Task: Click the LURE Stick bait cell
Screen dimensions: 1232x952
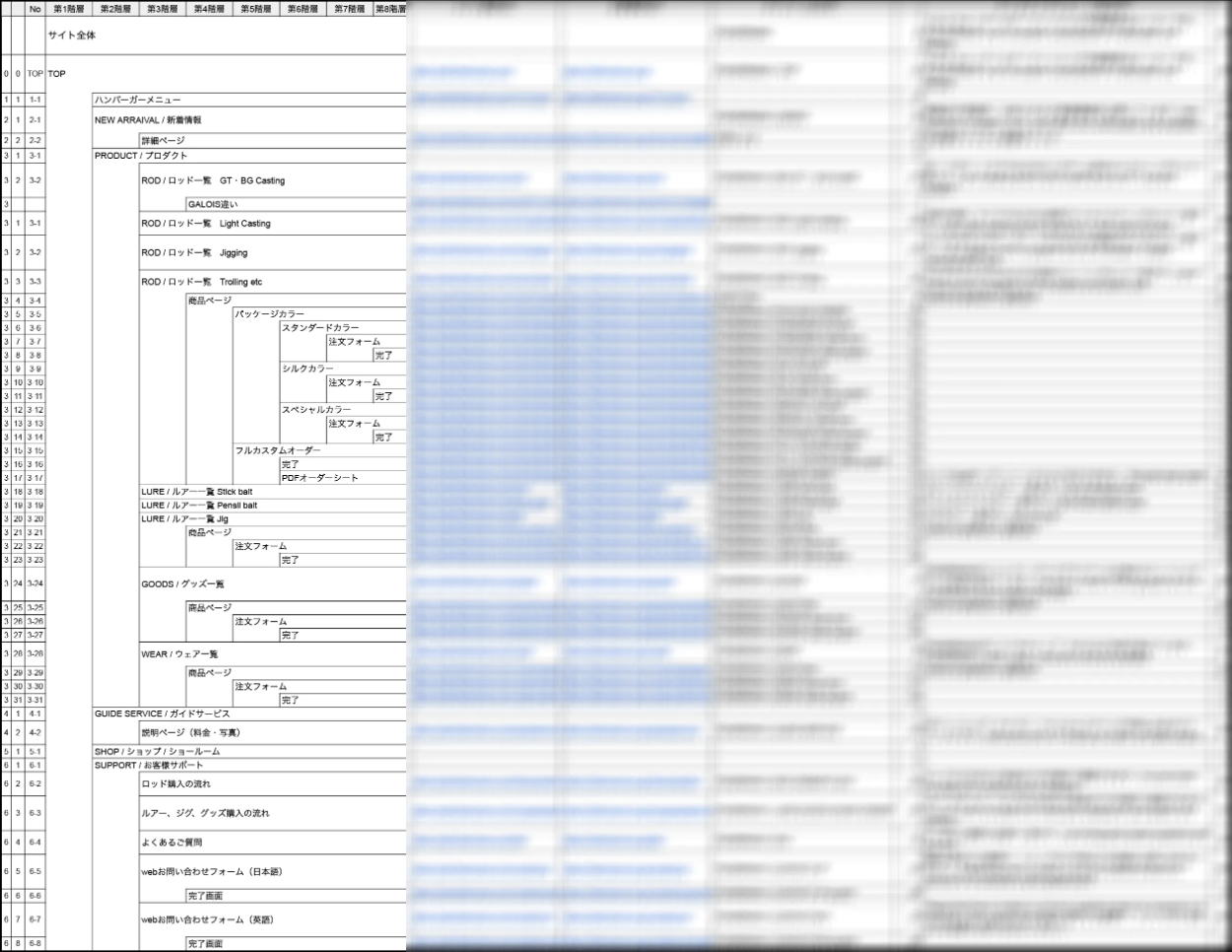Action: pos(273,492)
